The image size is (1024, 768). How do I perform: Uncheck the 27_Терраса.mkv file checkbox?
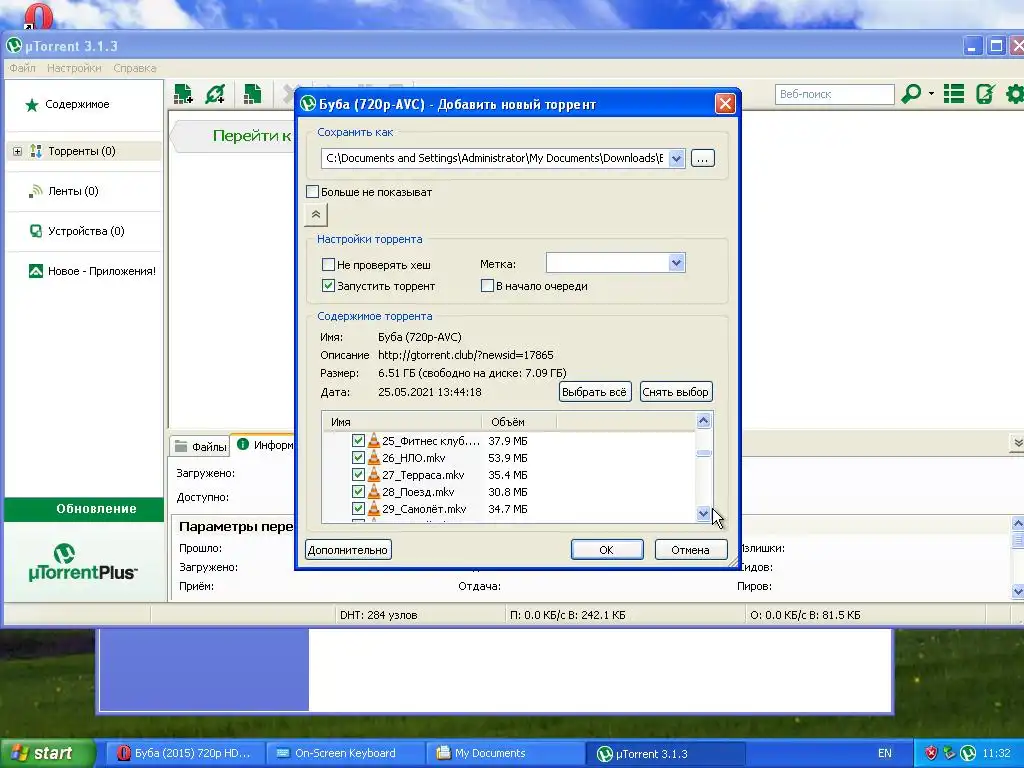point(358,475)
